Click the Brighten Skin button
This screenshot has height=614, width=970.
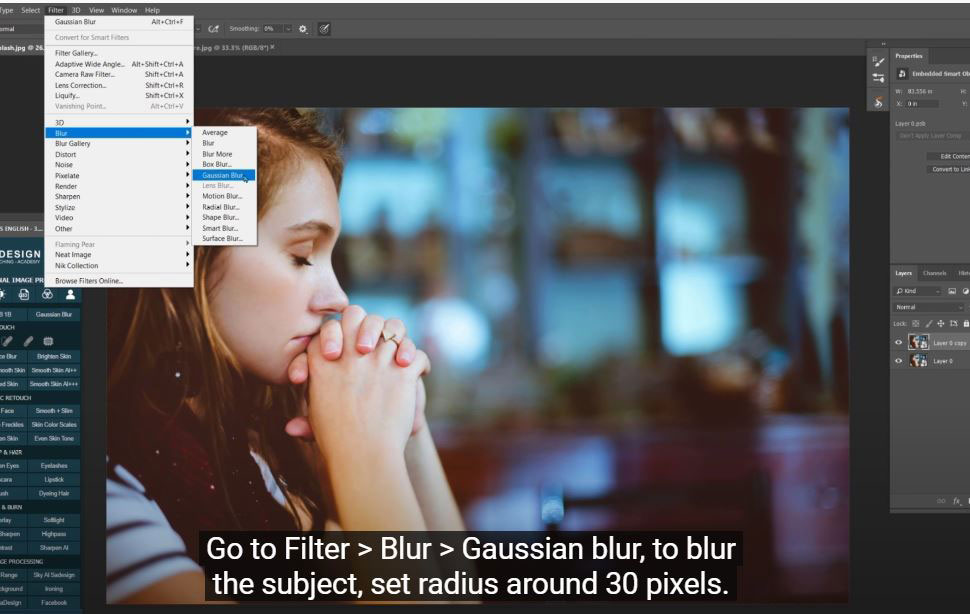tap(55, 356)
